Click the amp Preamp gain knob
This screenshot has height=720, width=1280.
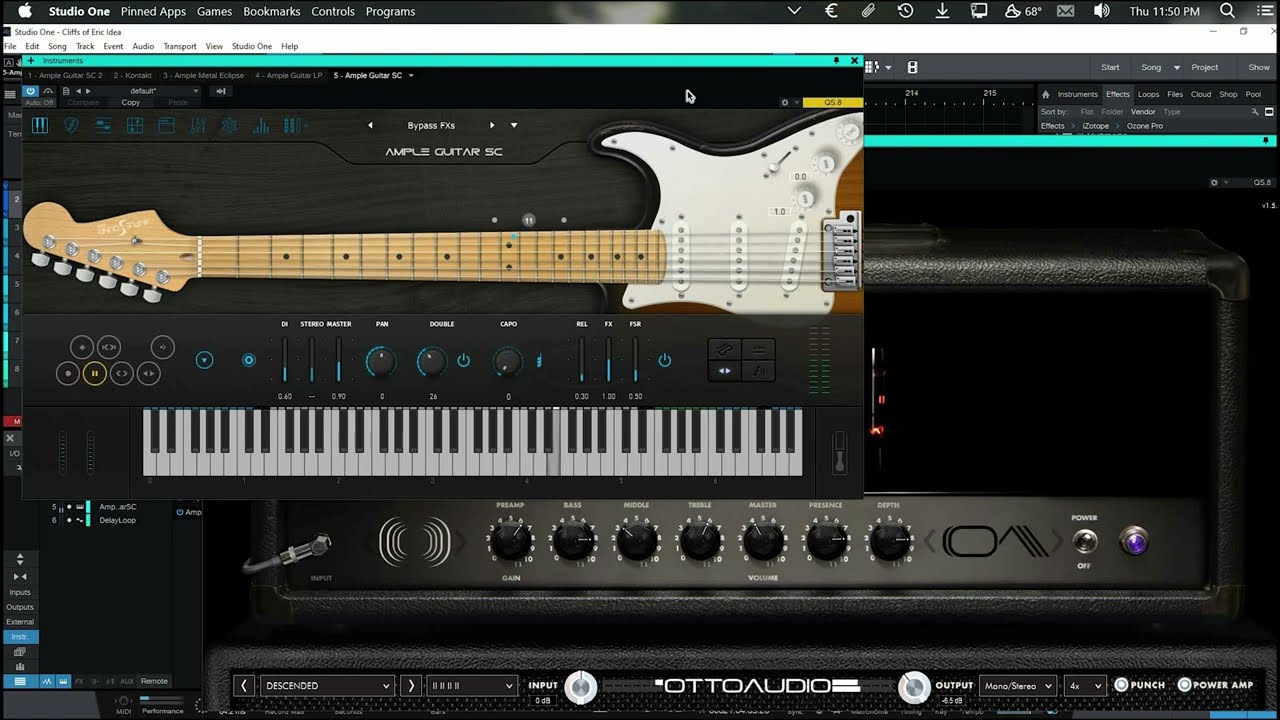[510, 542]
